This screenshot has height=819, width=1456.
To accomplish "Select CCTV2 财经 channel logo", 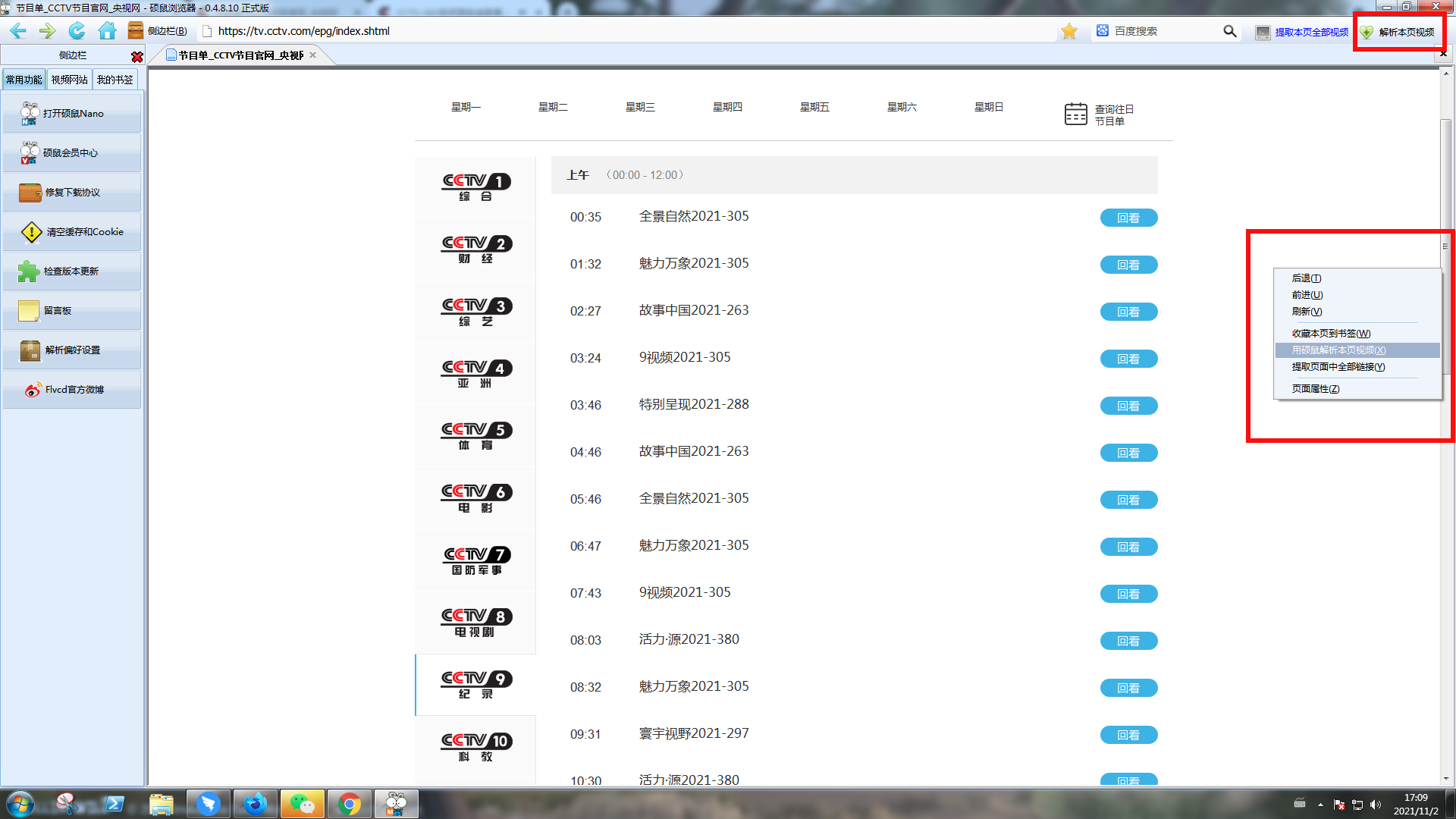I will 476,249.
